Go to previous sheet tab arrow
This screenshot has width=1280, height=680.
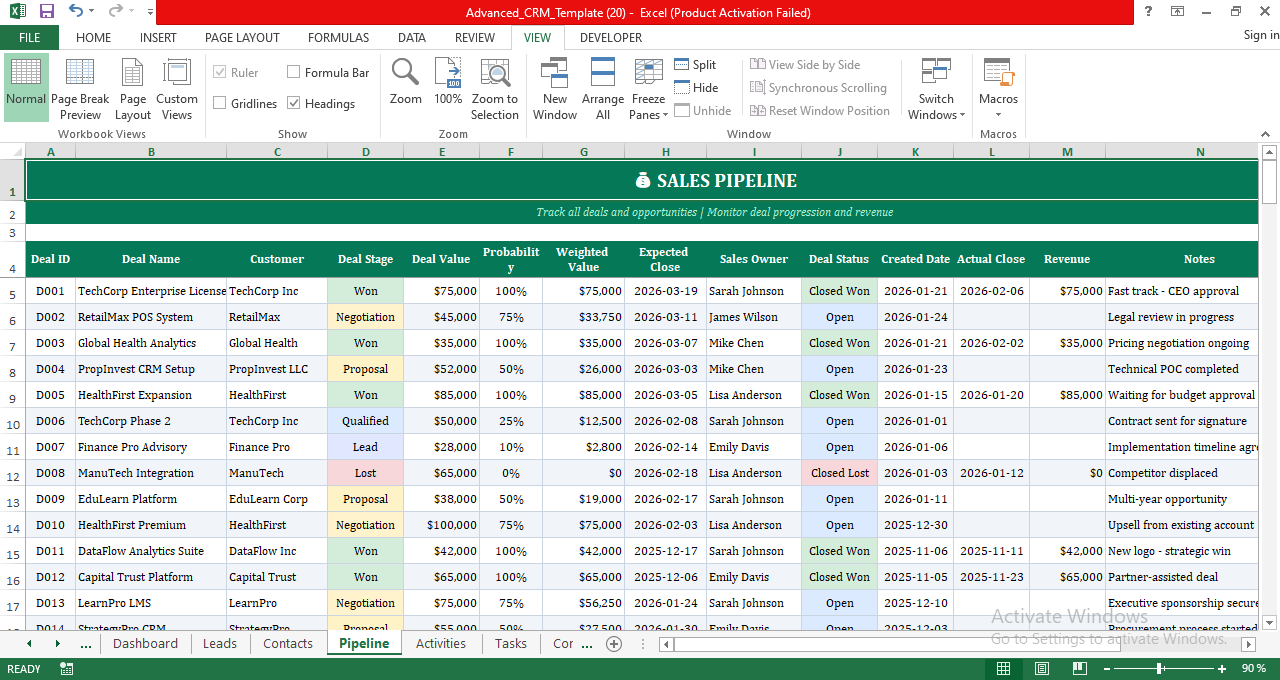[29, 644]
